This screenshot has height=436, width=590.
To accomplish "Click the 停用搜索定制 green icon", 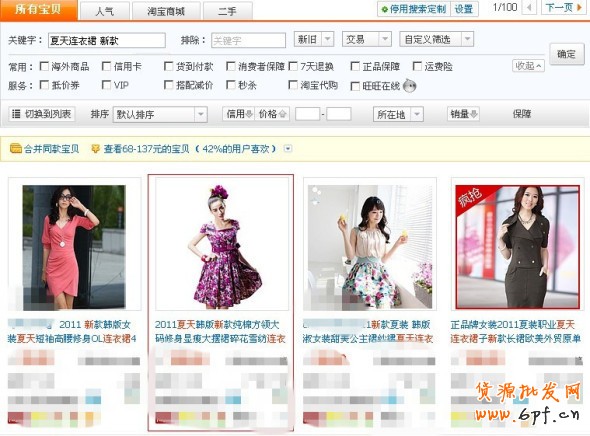I will click(x=384, y=9).
